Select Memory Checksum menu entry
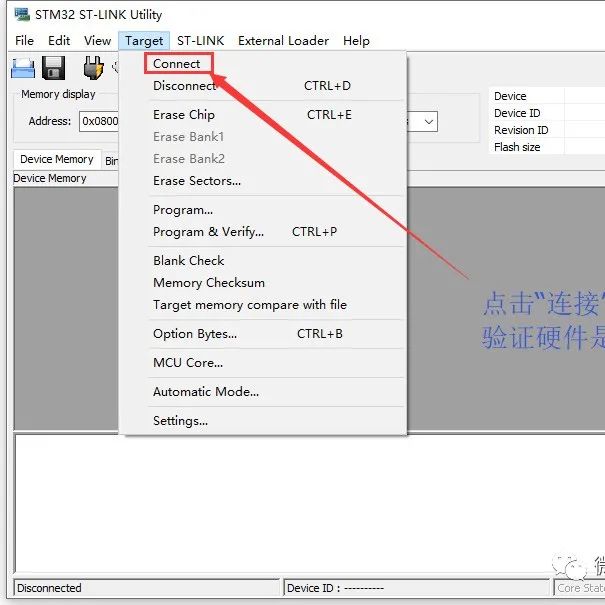The image size is (605, 605). (x=262, y=283)
